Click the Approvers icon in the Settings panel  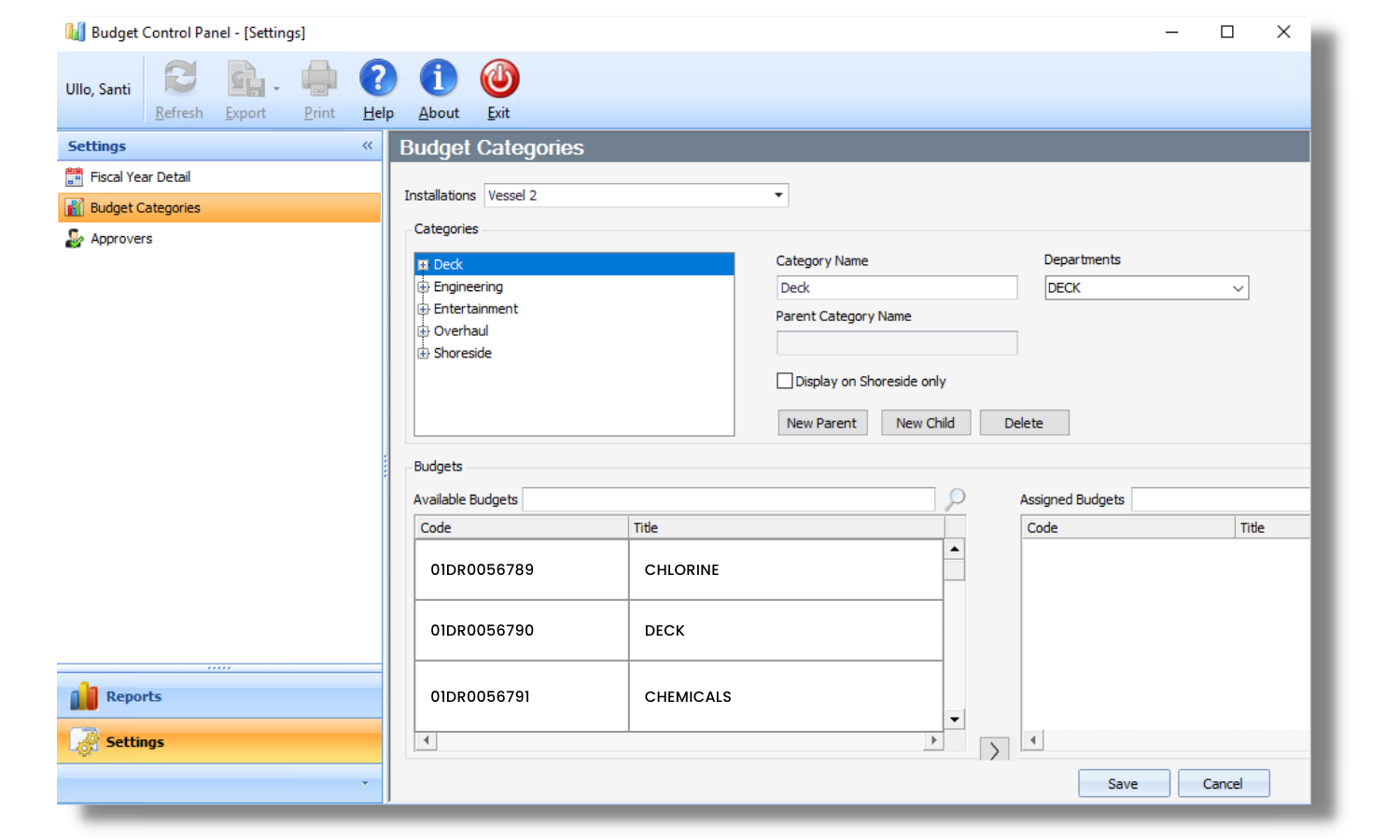75,238
